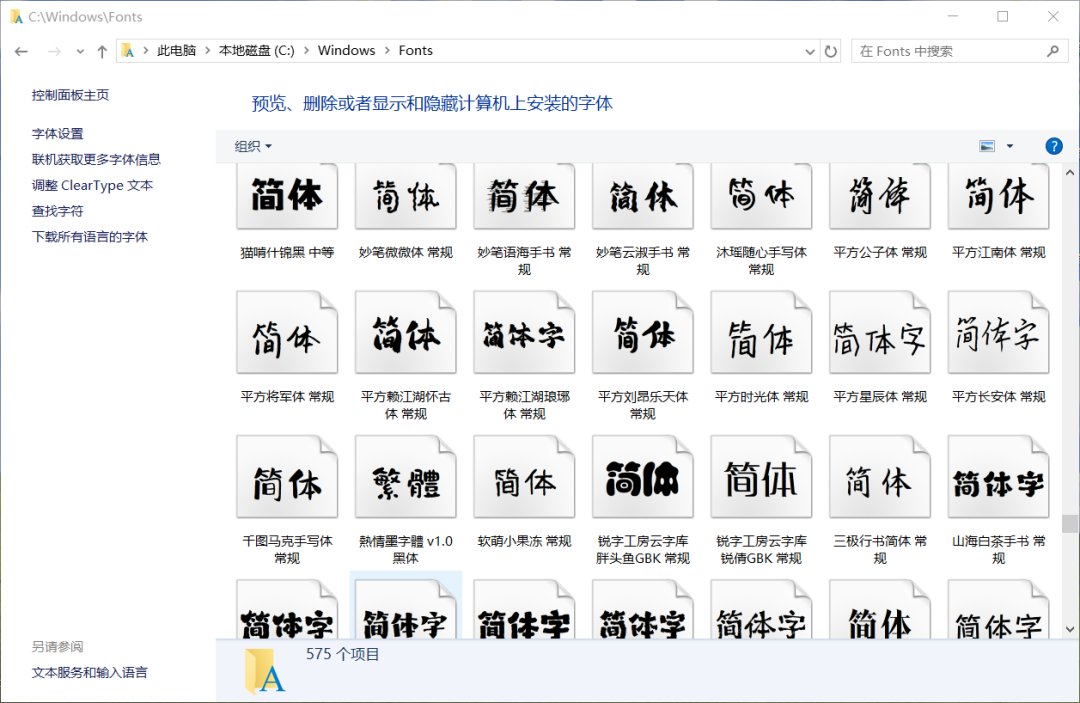Select the 平方刘昂乐天体 常规 font icon

click(x=643, y=333)
